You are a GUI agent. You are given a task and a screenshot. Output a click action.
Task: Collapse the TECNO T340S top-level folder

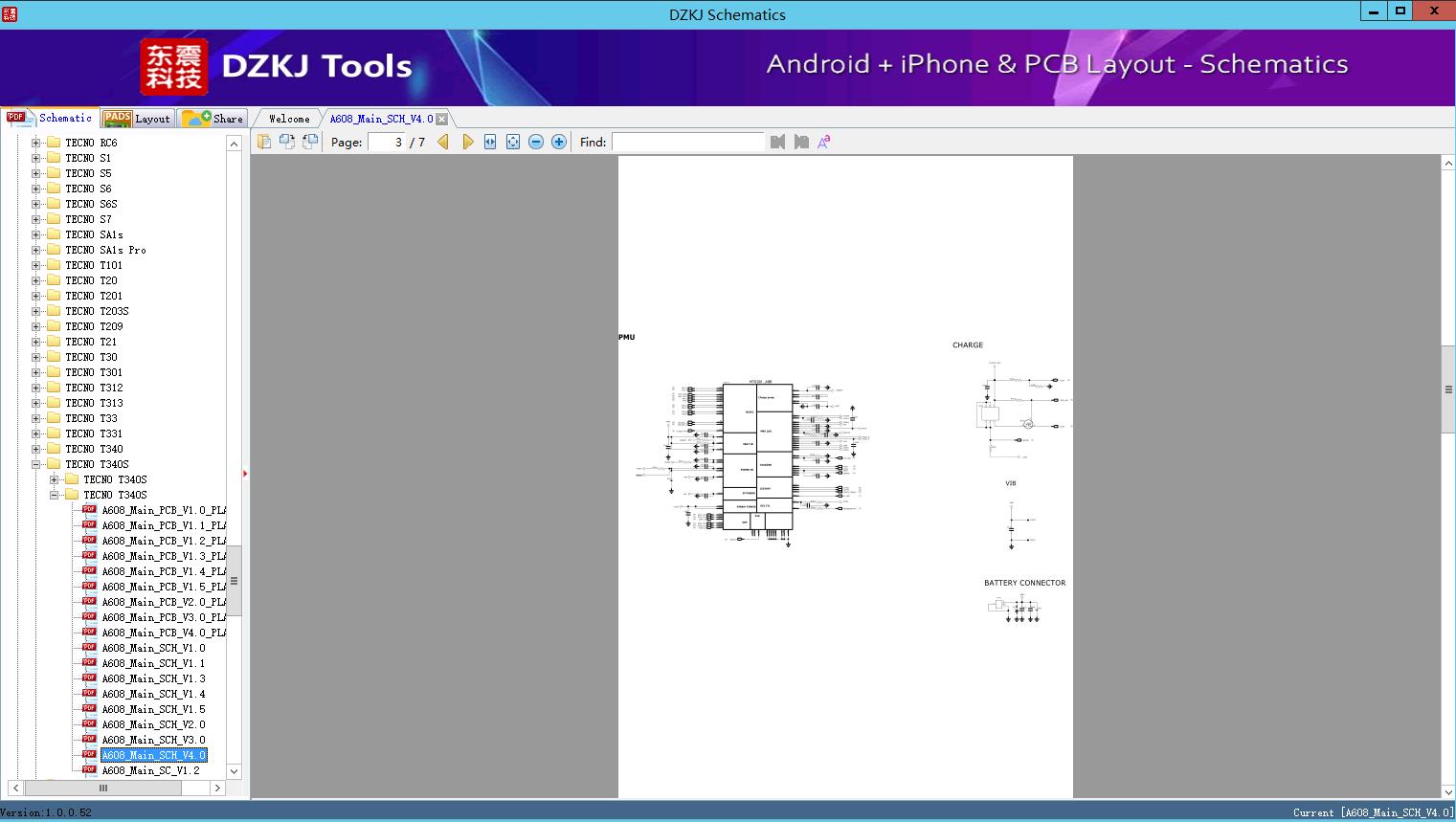[36, 464]
